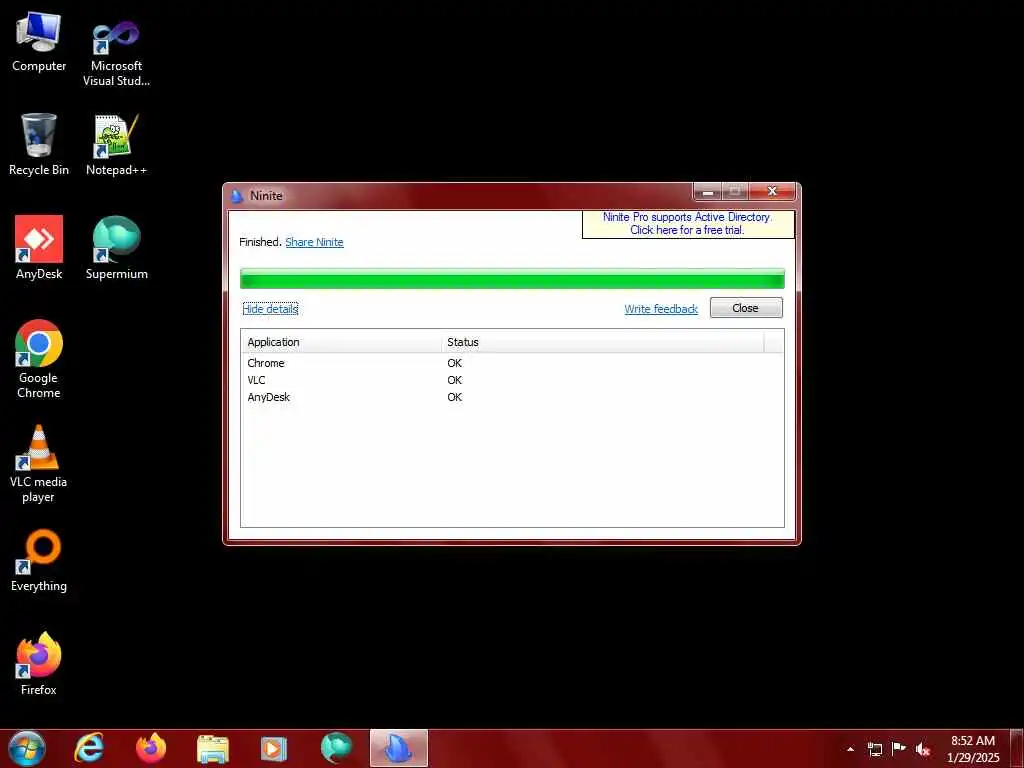Select the Firefox desktop shortcut

coord(39,664)
